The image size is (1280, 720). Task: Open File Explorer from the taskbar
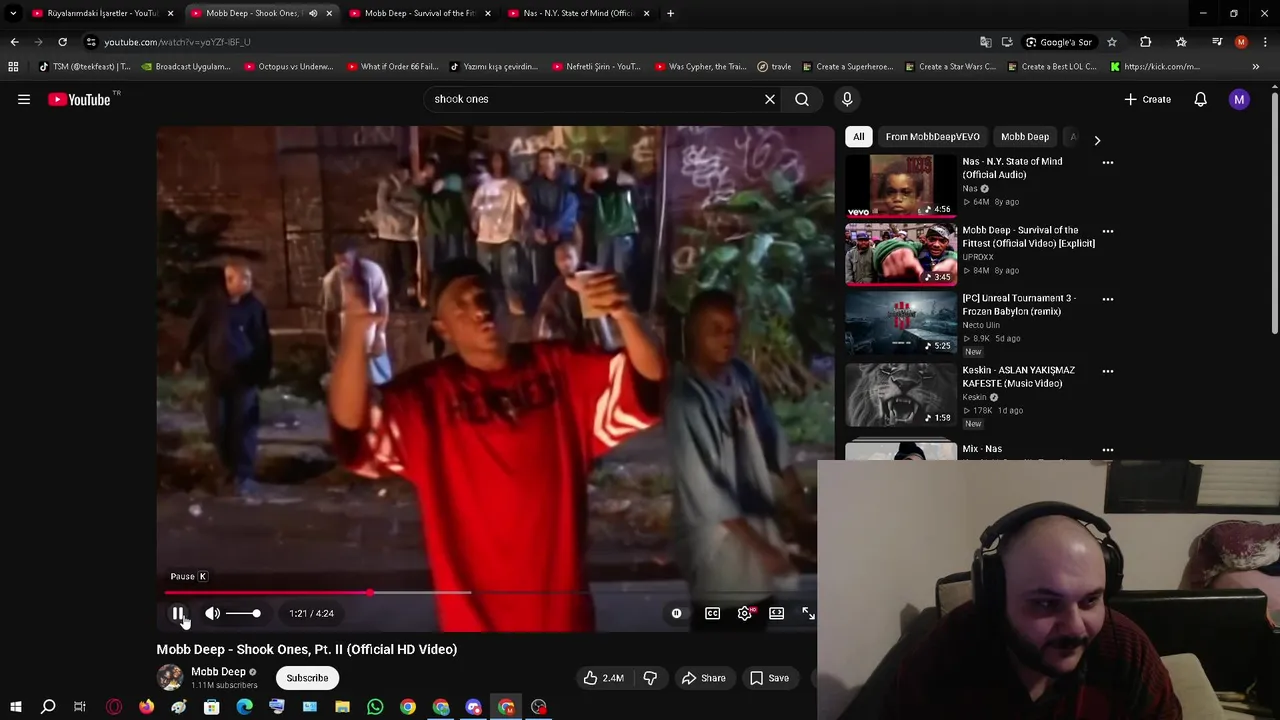click(342, 707)
